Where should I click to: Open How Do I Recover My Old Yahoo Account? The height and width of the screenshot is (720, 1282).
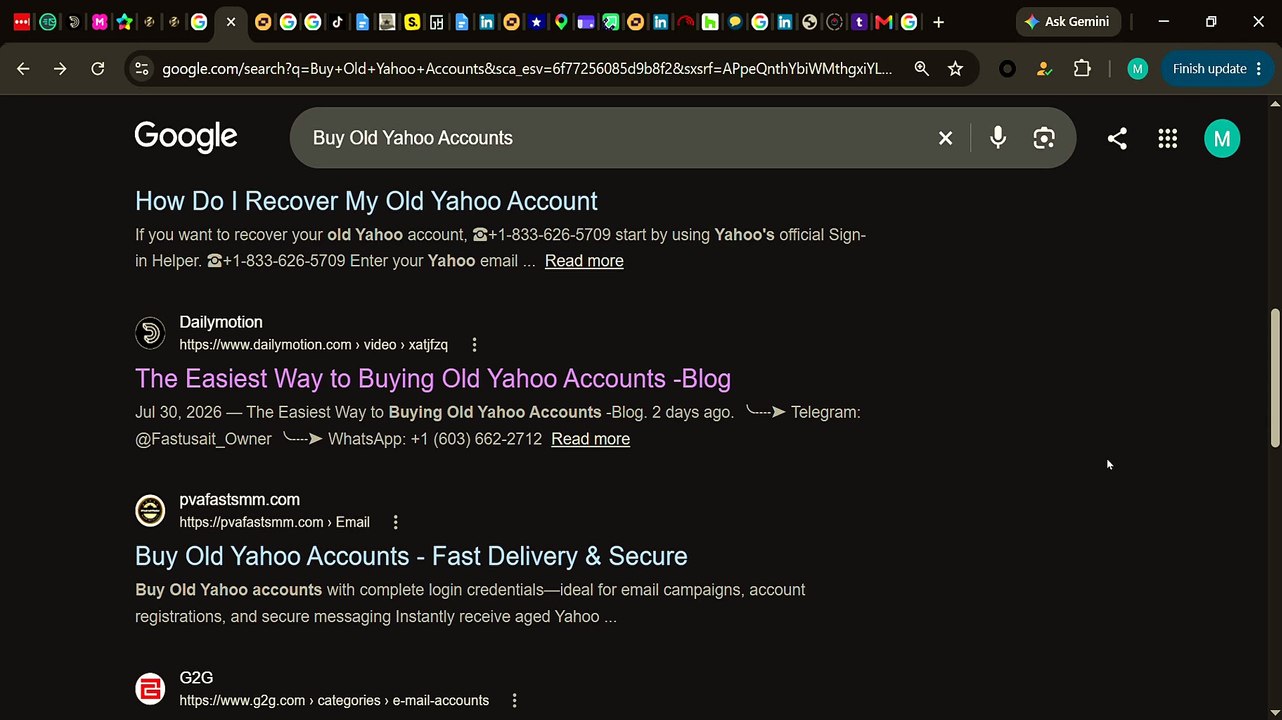click(366, 201)
